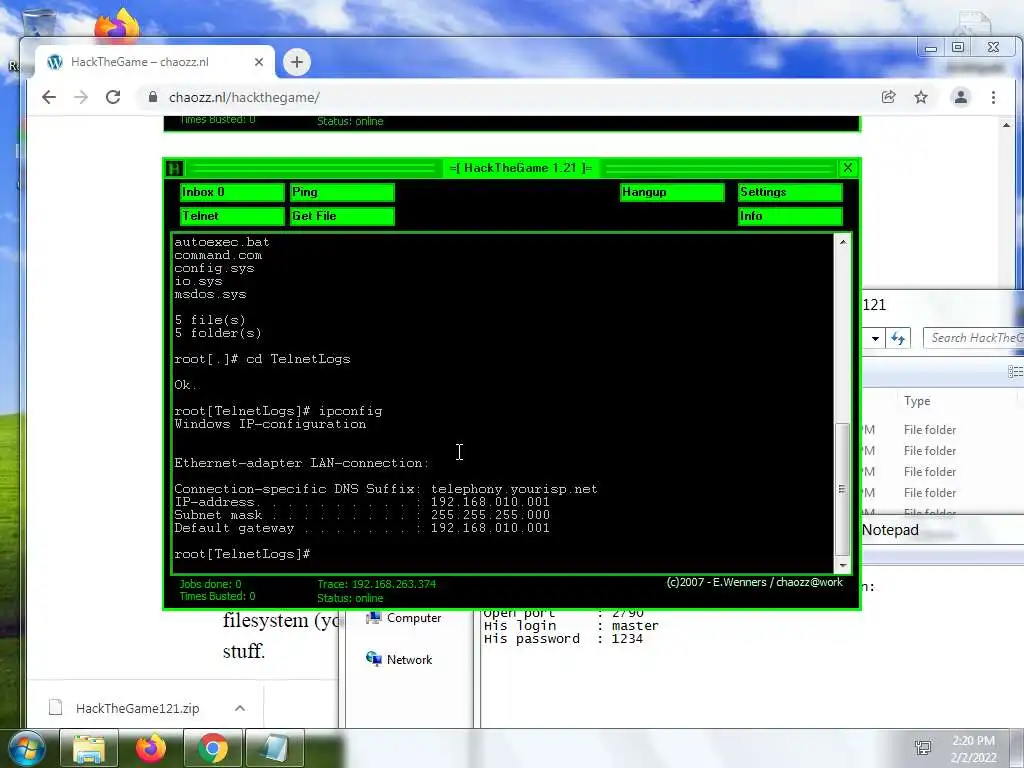Click the terminal scrollbar thumb

click(842, 488)
